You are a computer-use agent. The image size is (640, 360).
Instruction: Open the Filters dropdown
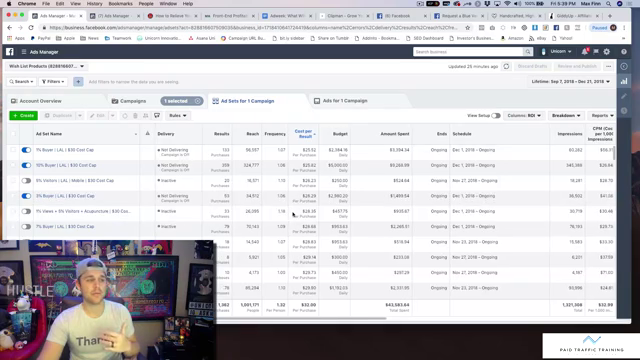tap(53, 82)
